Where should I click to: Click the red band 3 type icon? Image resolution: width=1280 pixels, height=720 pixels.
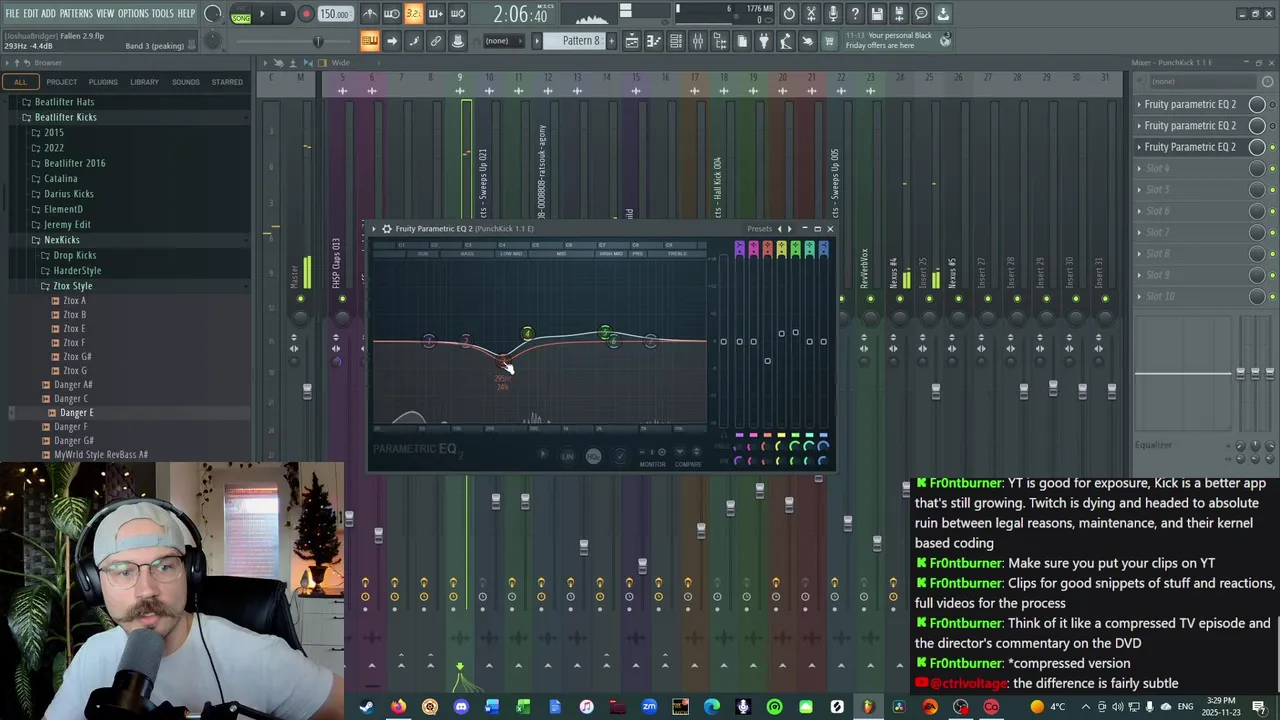(767, 249)
